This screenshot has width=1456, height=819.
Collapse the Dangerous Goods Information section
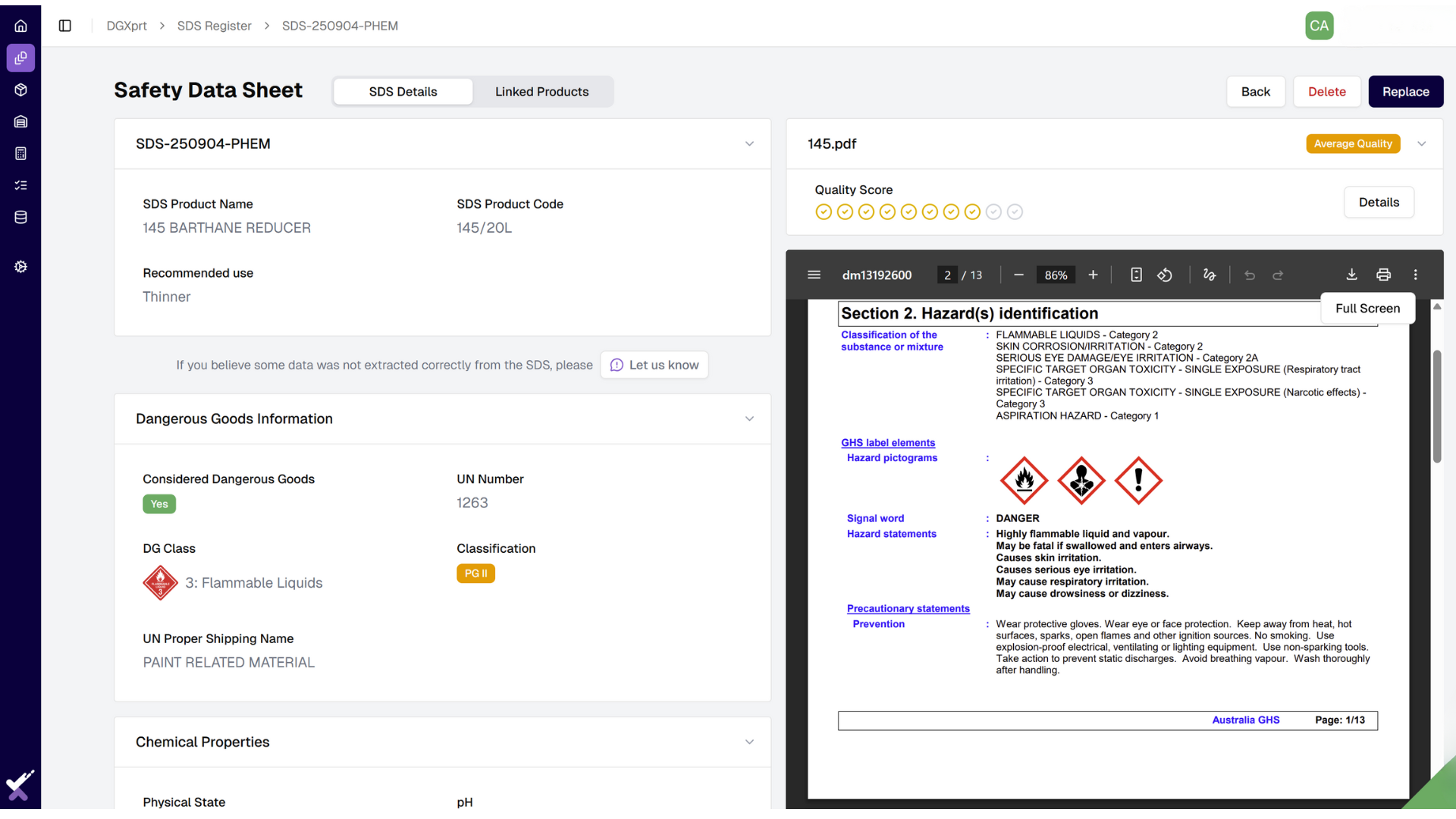pos(749,419)
